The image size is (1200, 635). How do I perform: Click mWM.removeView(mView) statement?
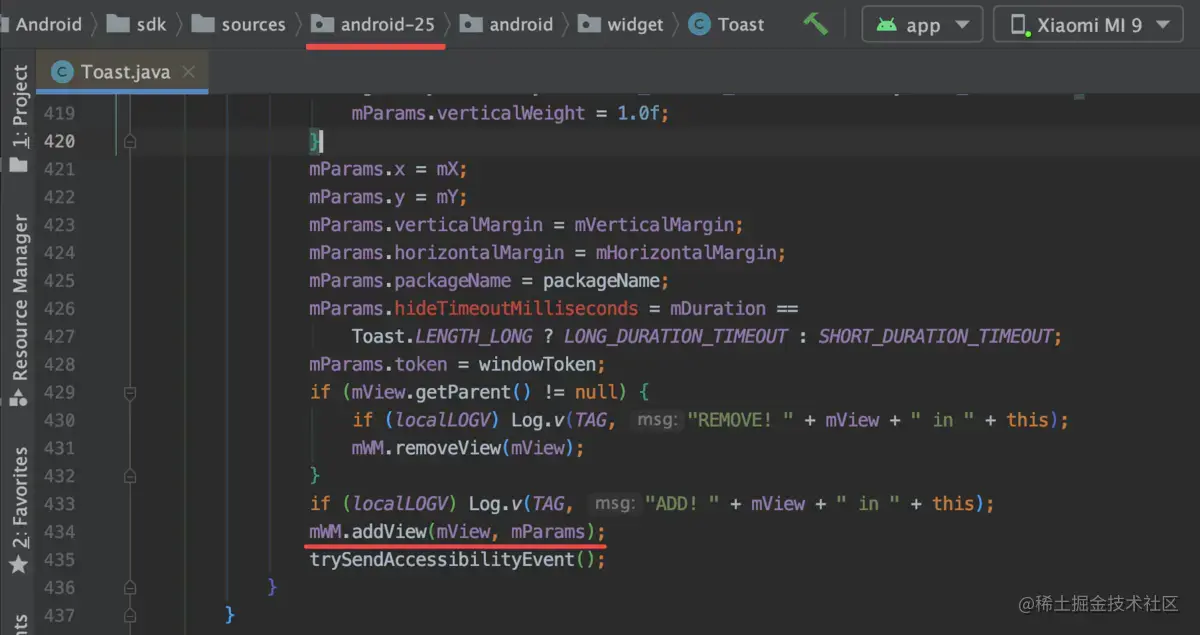coord(467,448)
